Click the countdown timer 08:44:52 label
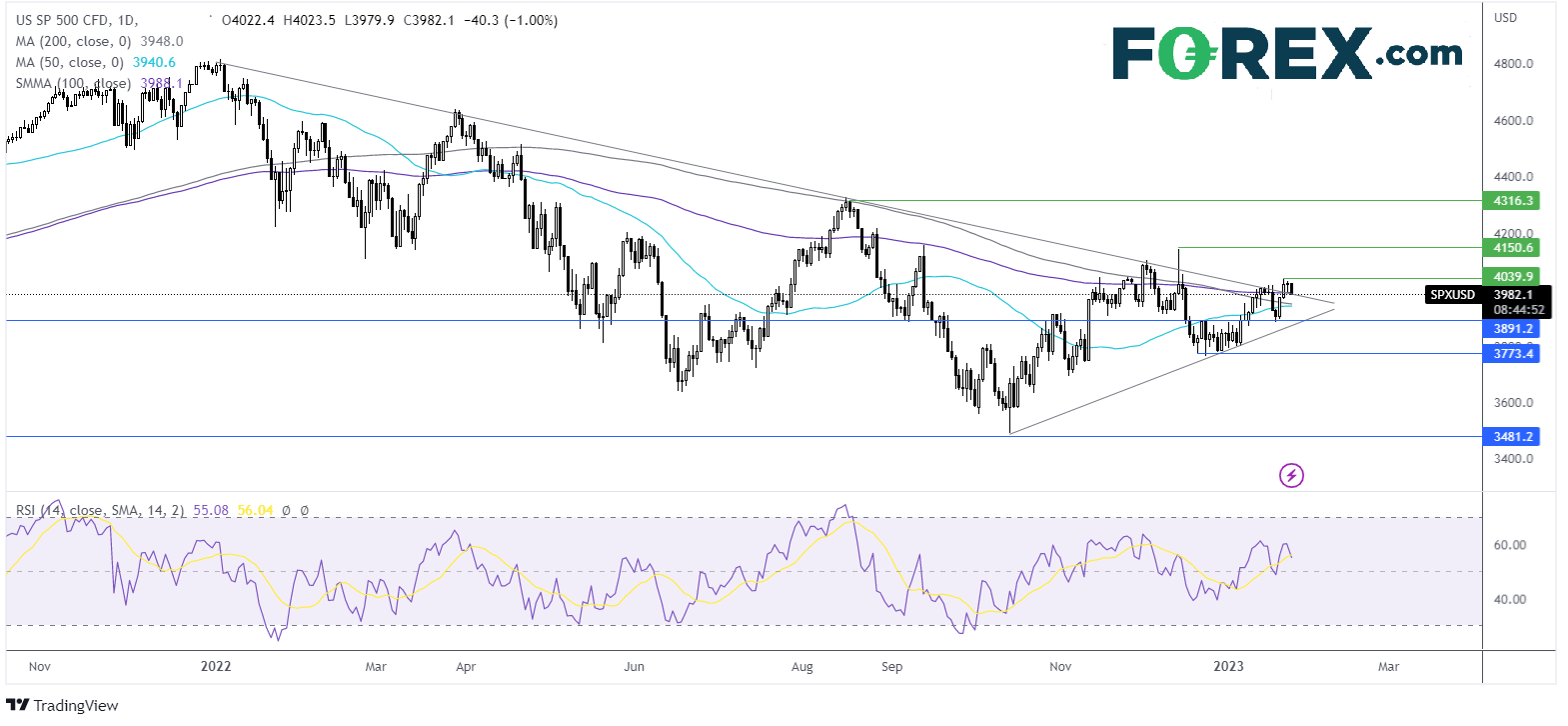 pos(1519,310)
